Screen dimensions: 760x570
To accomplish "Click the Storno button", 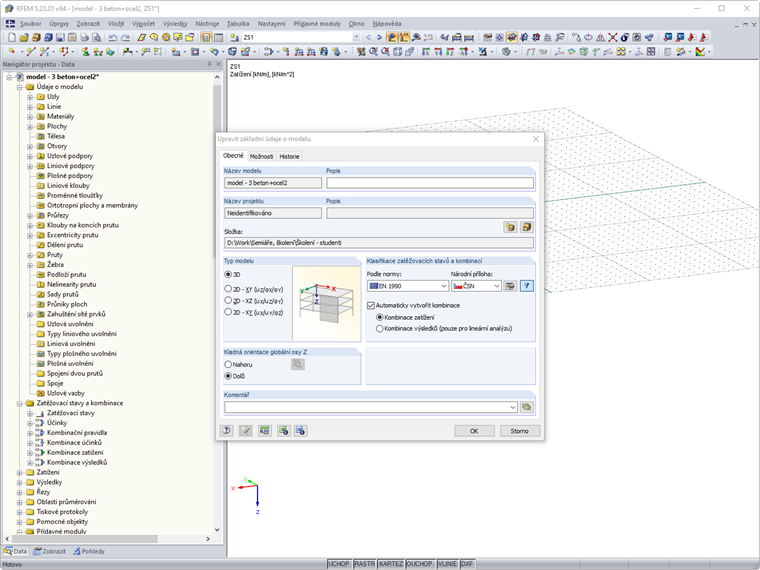I will [x=520, y=431].
